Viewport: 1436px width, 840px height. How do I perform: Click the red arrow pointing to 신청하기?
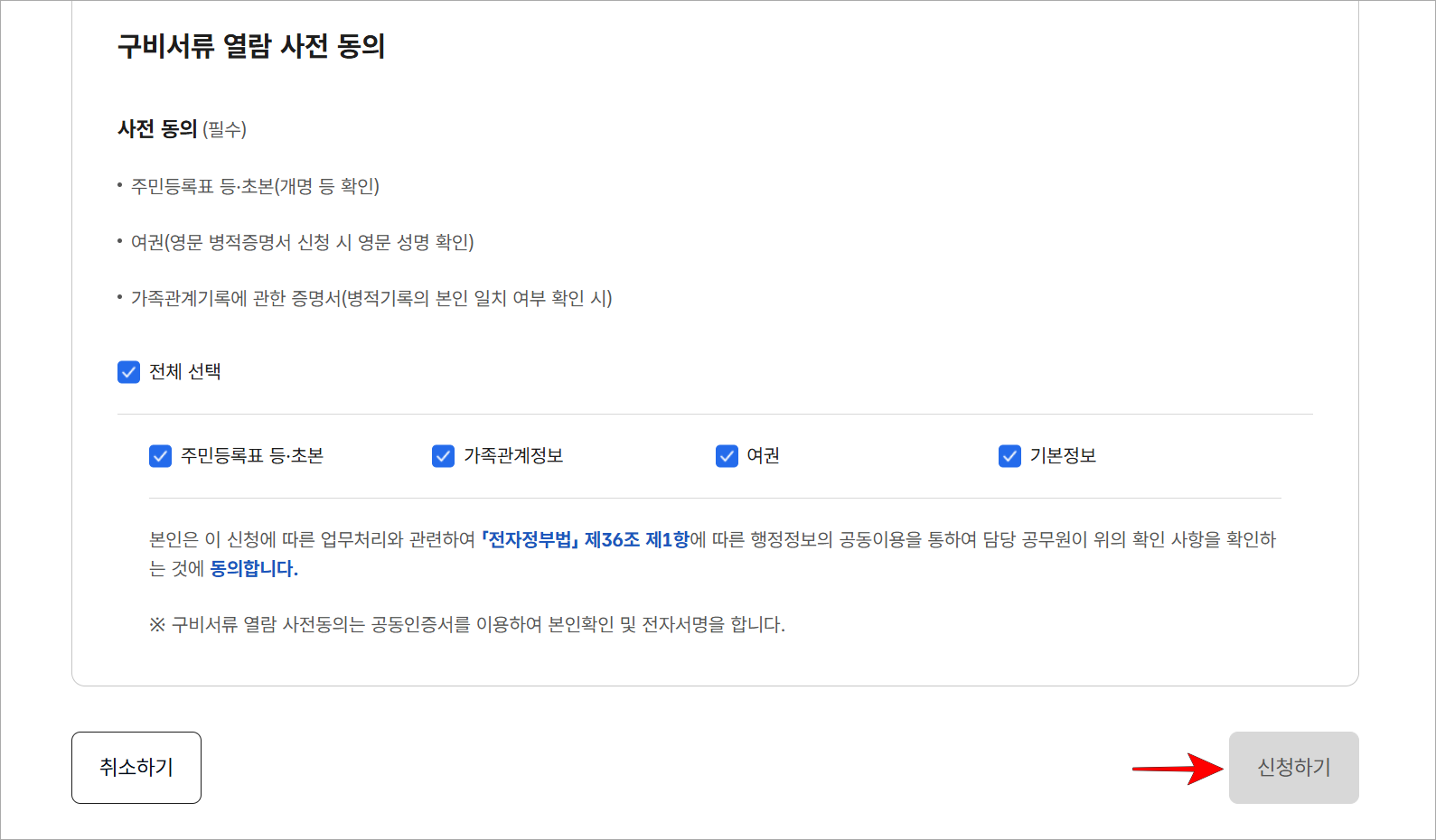[1175, 767]
